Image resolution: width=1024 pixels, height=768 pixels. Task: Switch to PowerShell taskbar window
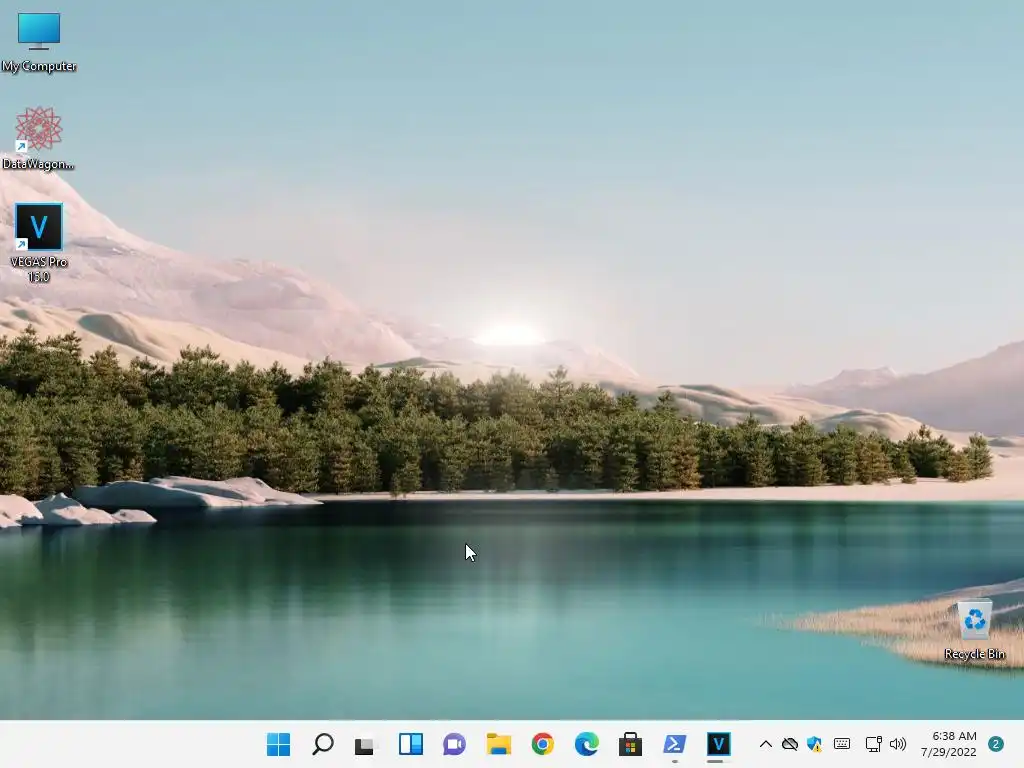point(674,744)
